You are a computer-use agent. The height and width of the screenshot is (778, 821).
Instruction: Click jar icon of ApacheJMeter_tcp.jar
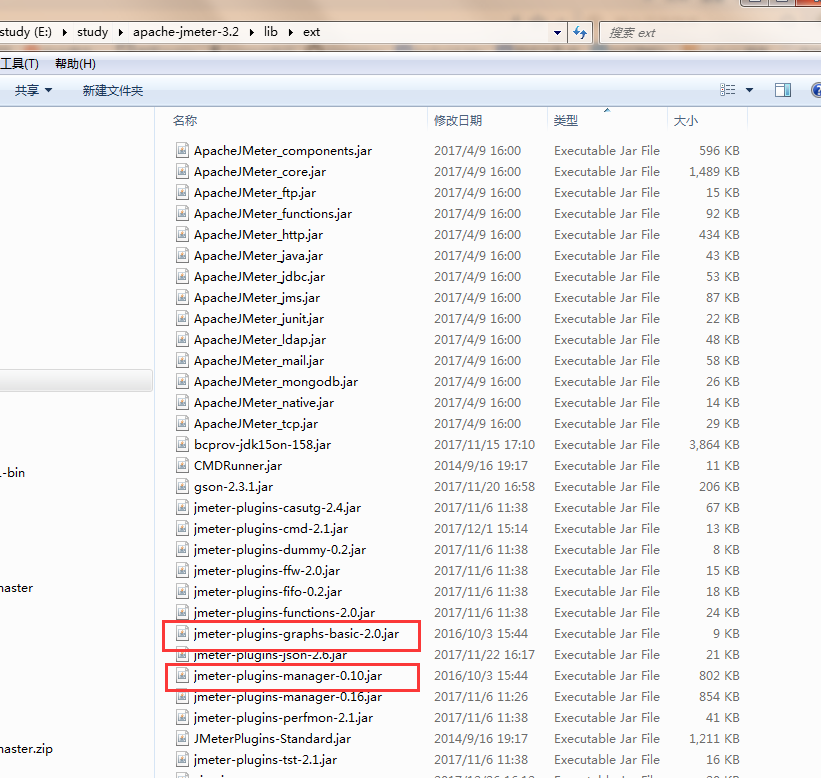tap(182, 423)
